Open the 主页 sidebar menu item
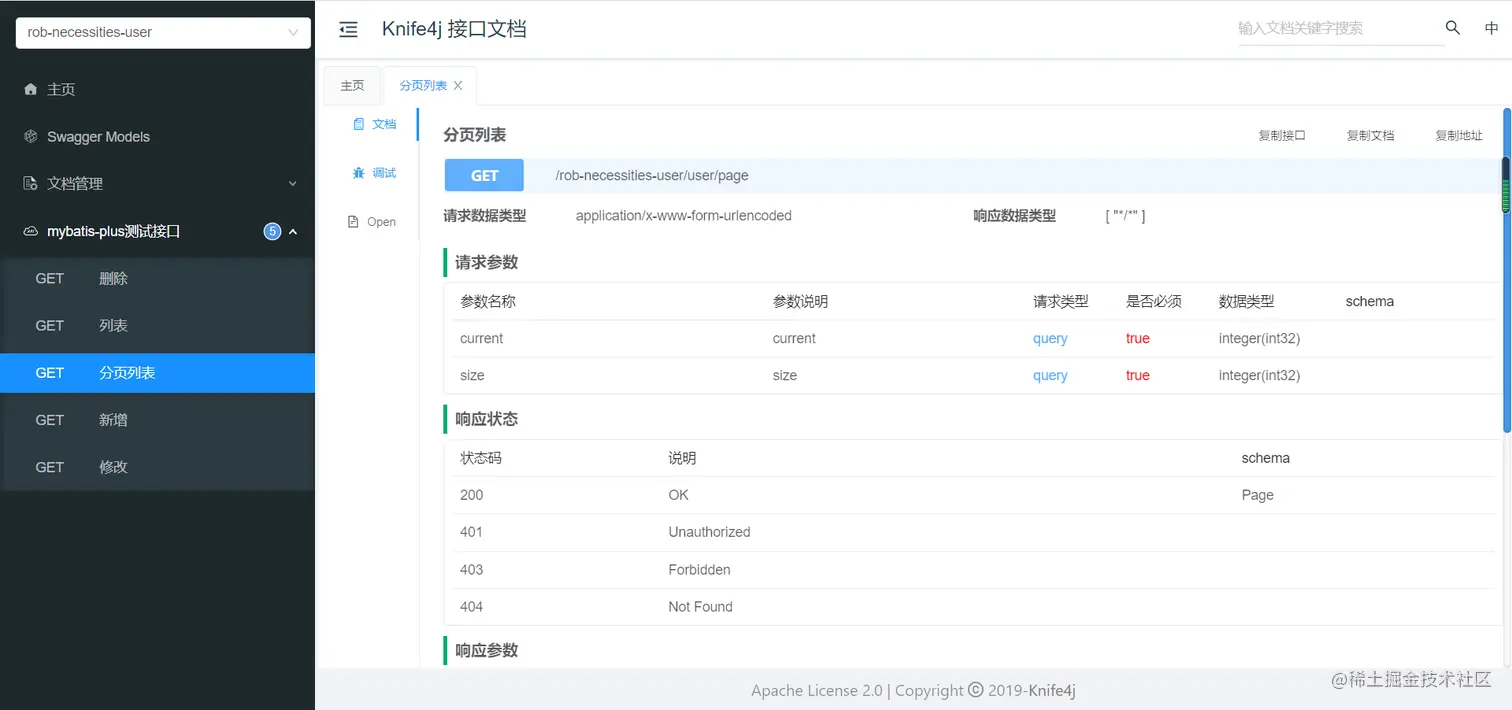The height and width of the screenshot is (710, 1512). click(x=158, y=89)
